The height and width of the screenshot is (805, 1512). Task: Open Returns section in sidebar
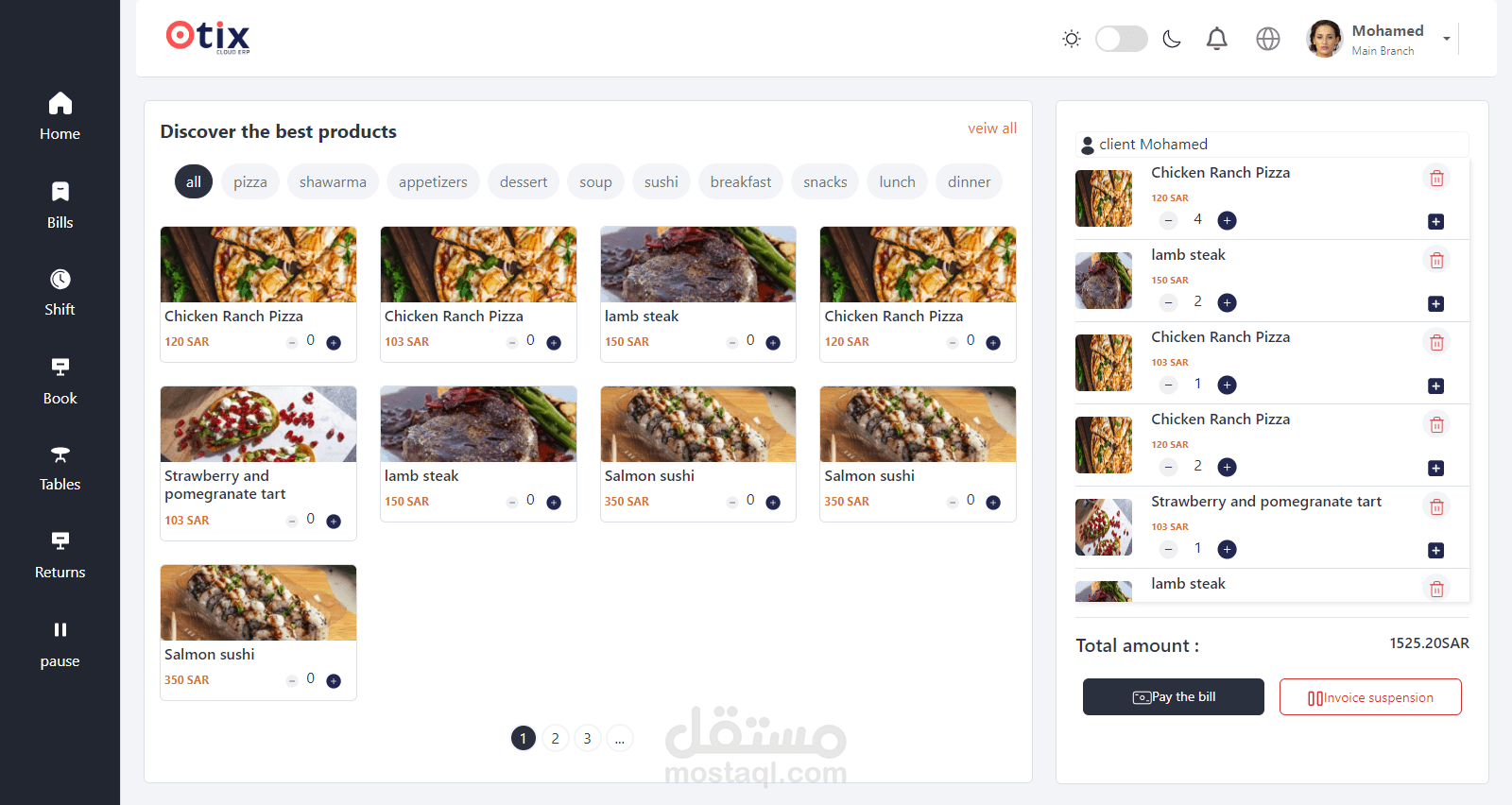click(x=60, y=556)
